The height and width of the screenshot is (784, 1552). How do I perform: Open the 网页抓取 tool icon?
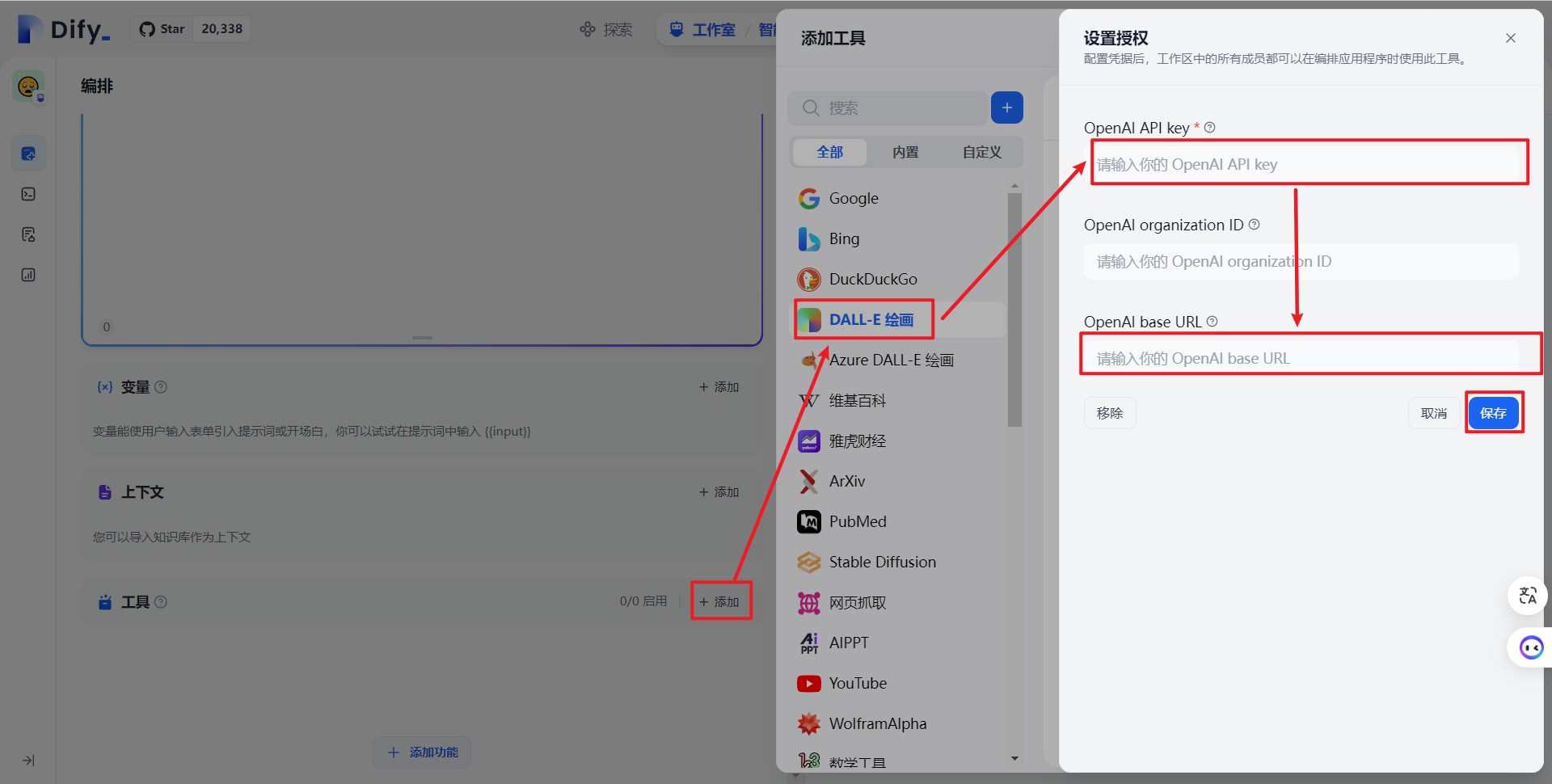(809, 603)
